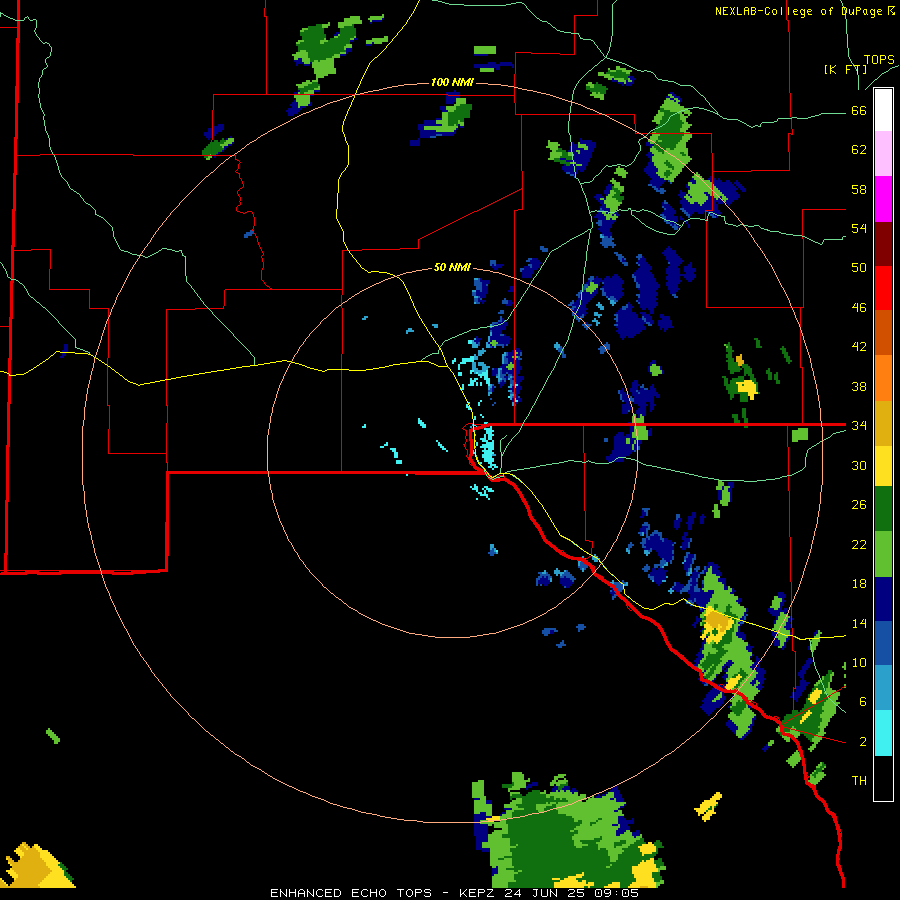This screenshot has height=900, width=900.
Task: Click the 50 value on legend
Action: tap(859, 268)
